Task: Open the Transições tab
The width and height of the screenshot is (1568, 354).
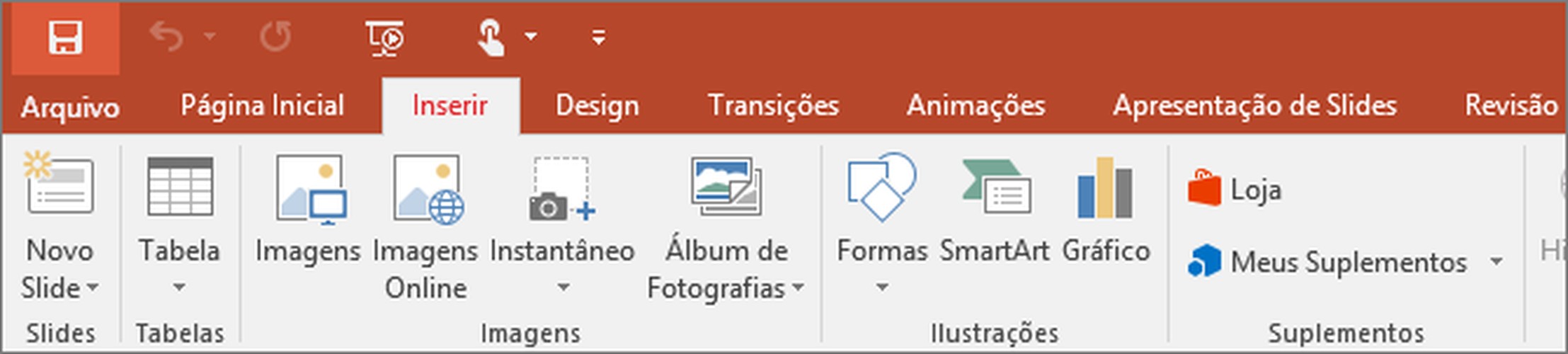Action: [x=774, y=105]
